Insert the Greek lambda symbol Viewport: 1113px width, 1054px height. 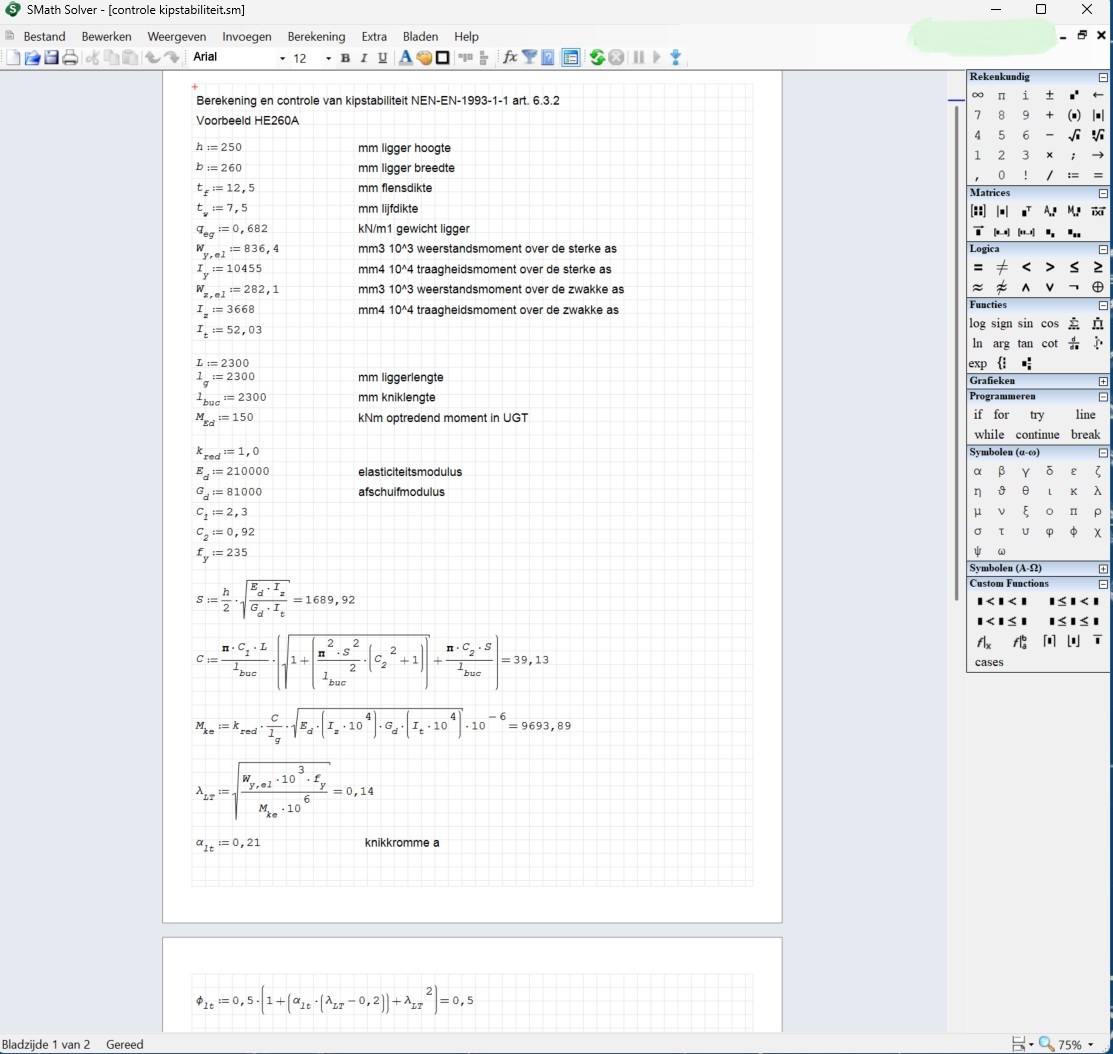click(x=1097, y=490)
